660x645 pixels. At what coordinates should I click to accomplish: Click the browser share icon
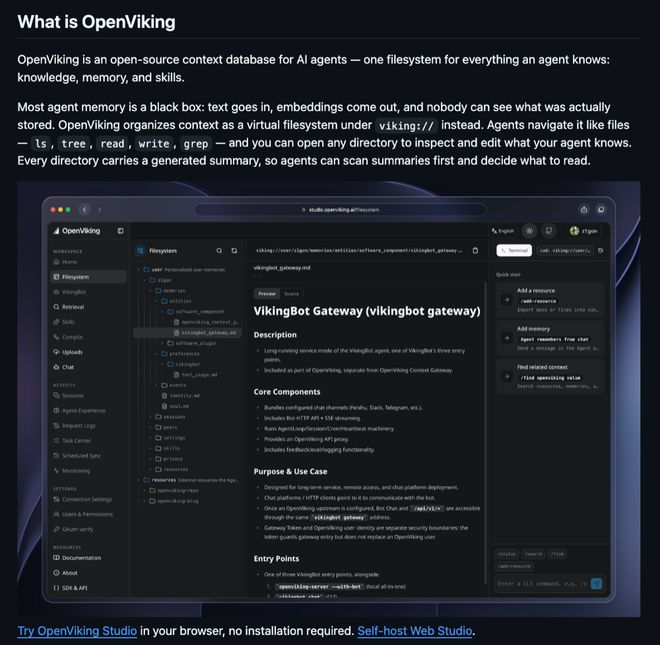click(x=584, y=209)
